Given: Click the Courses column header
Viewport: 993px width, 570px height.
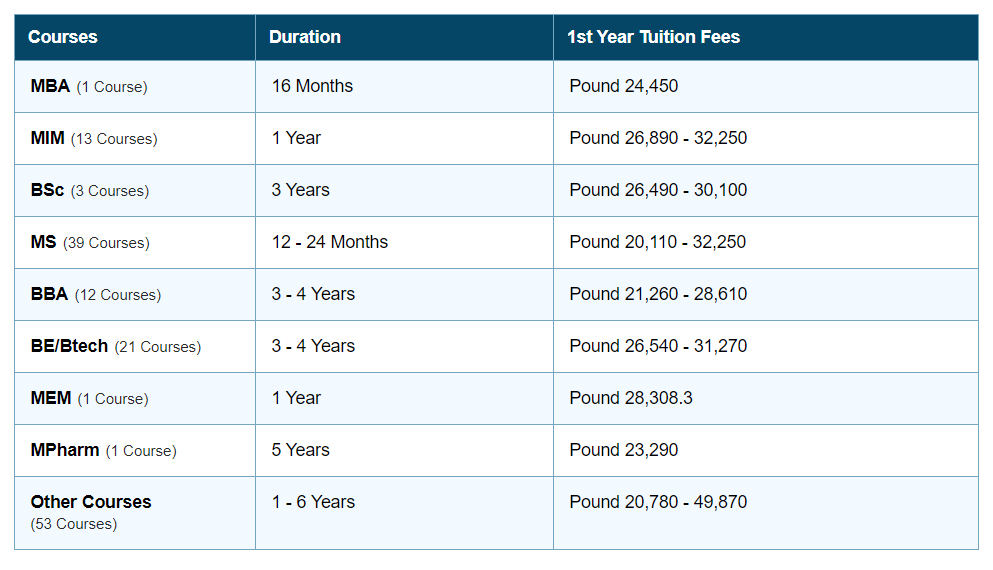Looking at the screenshot, I should click(x=63, y=37).
